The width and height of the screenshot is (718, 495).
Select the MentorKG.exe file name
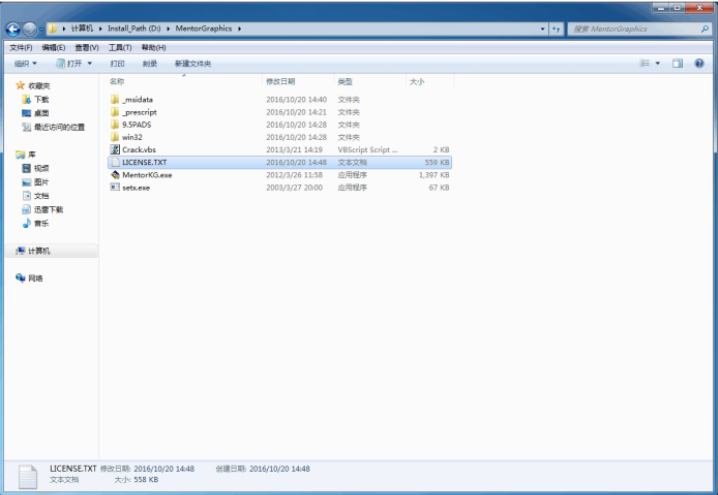coord(147,174)
